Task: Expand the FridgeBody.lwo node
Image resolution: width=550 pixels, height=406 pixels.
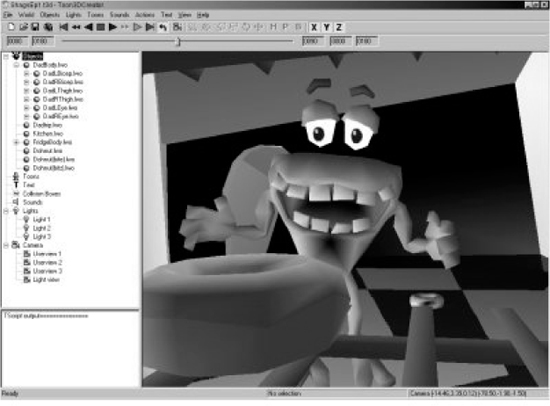Action: 16,142
